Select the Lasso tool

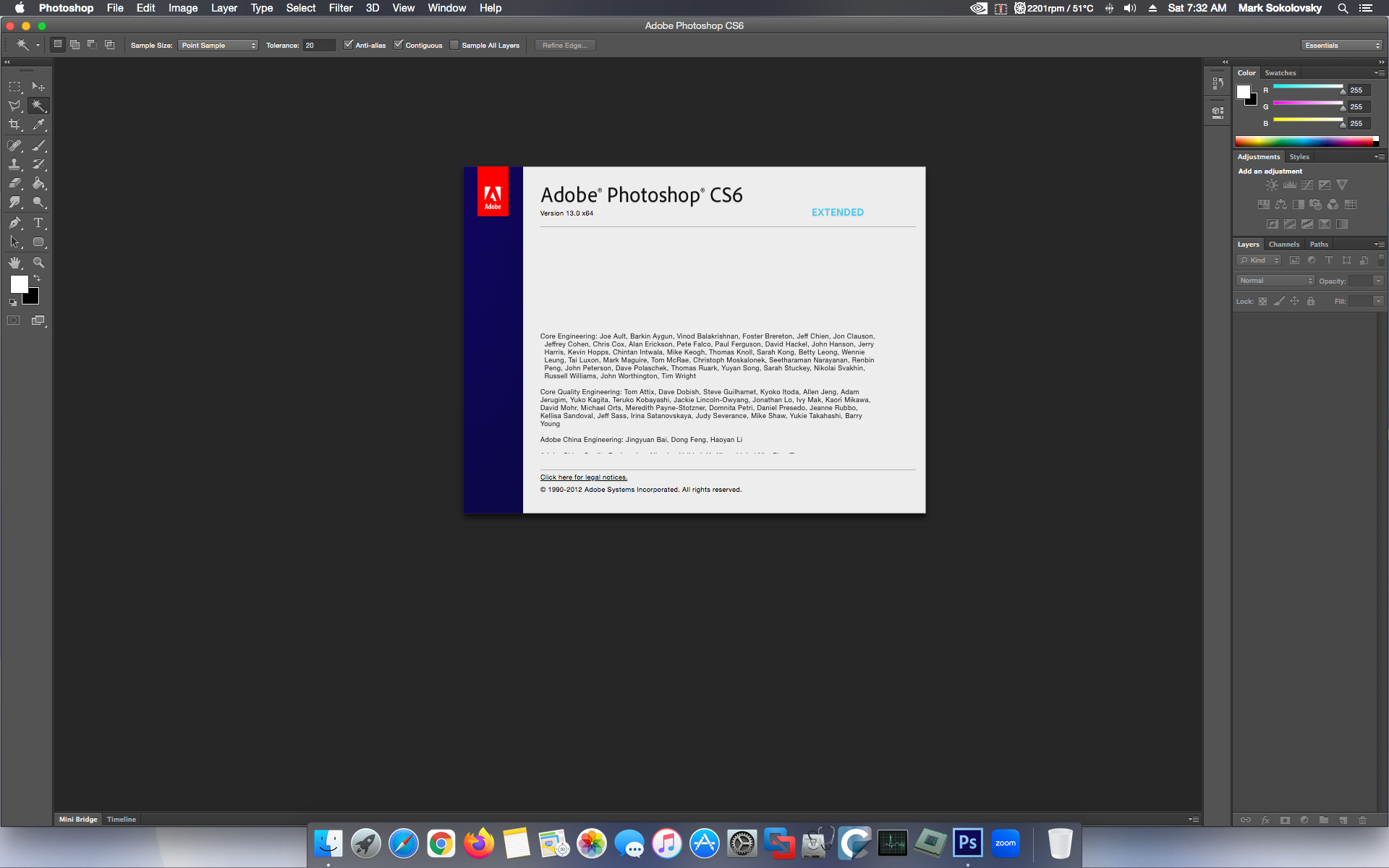(14, 106)
